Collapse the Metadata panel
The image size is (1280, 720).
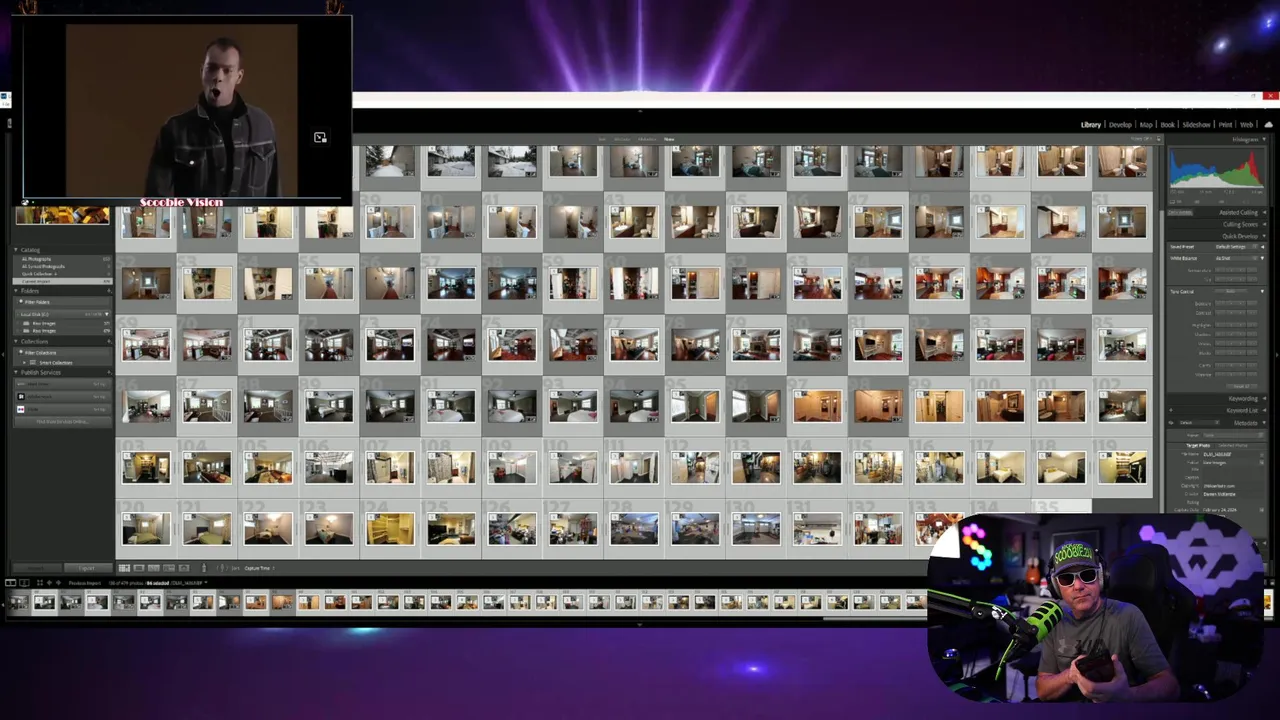[x=1264, y=422]
